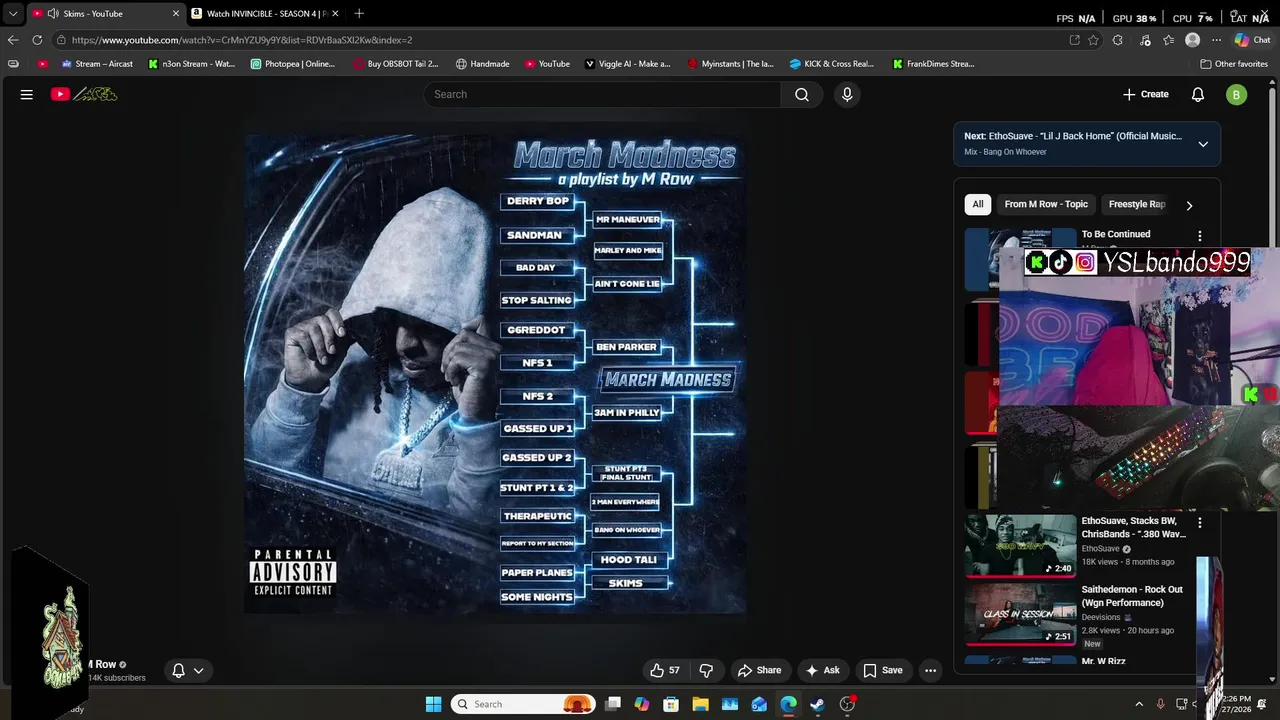This screenshot has height=720, width=1280.
Task: Open 'To Be Continued' suggested video
Action: point(1116,234)
